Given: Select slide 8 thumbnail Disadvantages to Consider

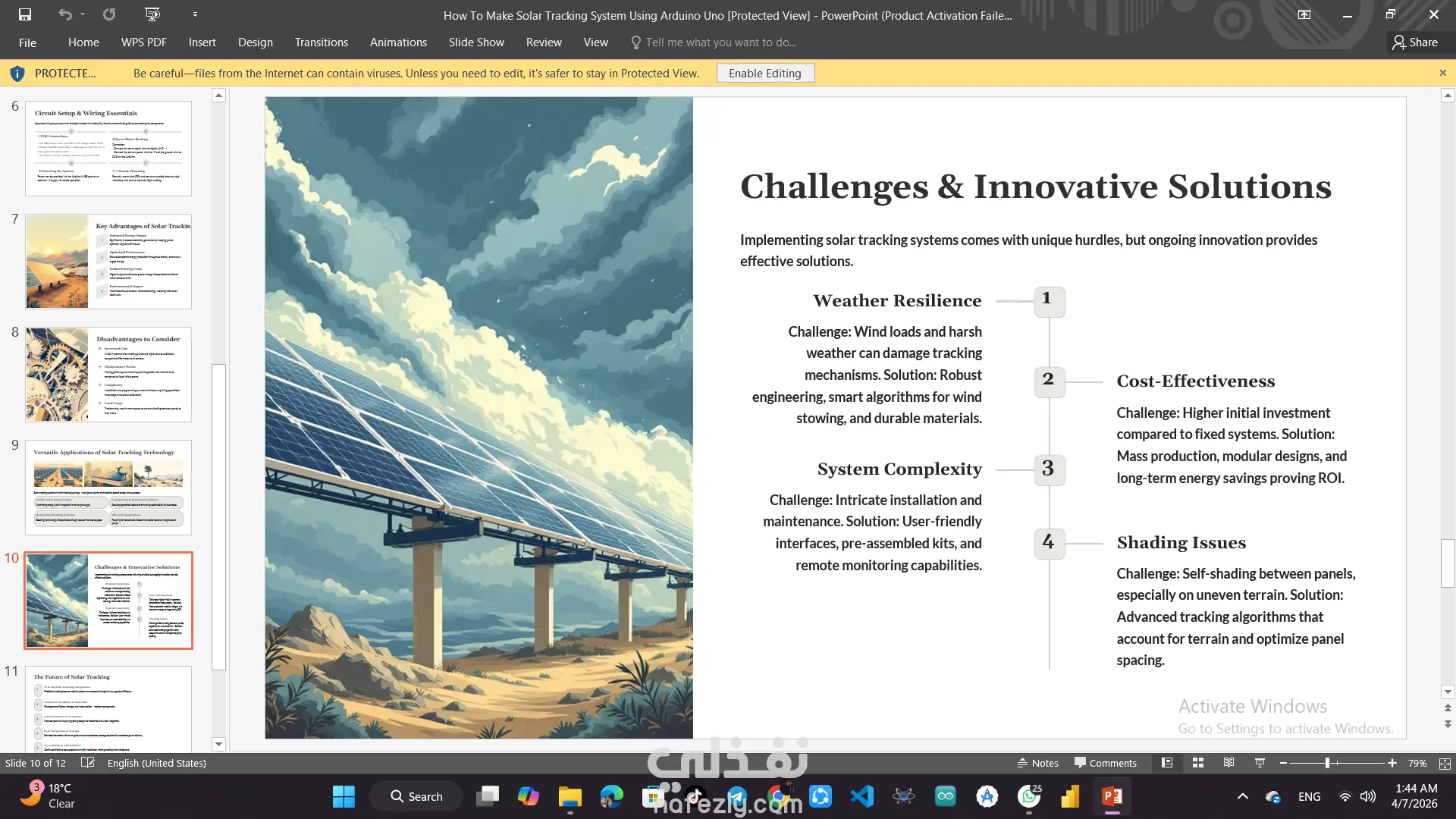Looking at the screenshot, I should pos(108,375).
